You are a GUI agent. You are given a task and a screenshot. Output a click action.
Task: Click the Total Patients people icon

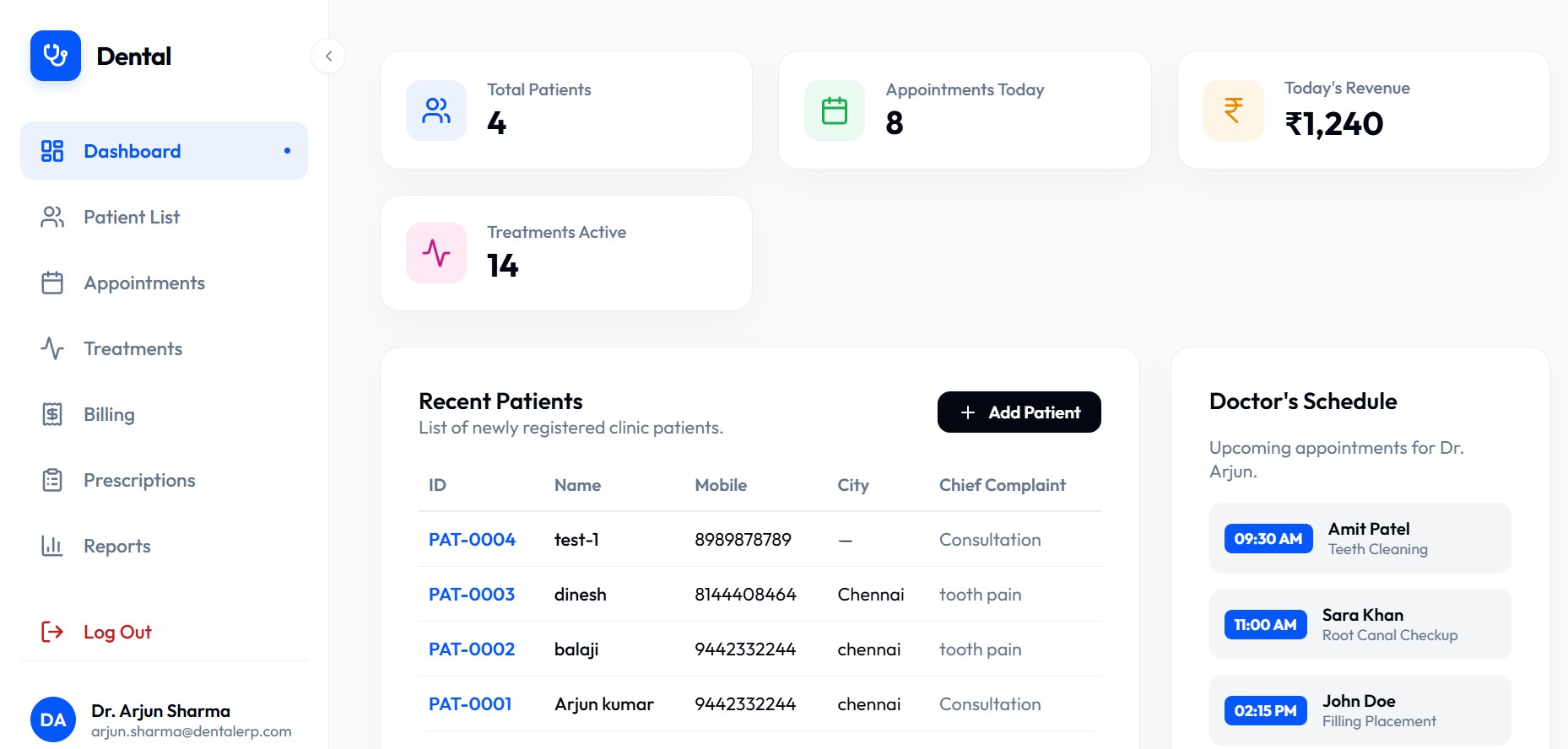click(436, 110)
